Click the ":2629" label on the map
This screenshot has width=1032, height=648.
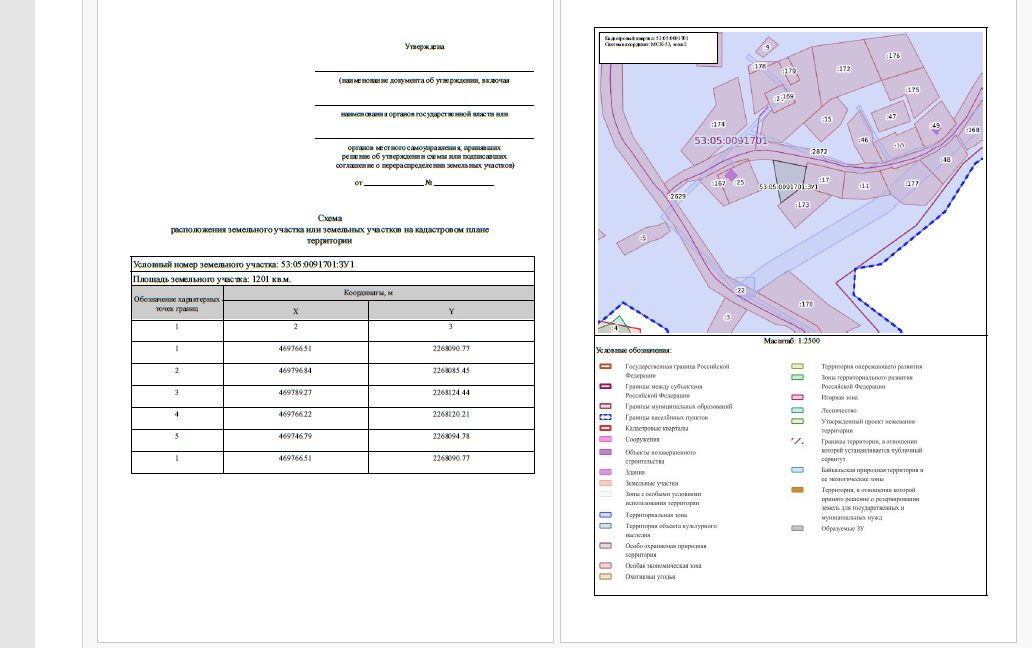[677, 196]
